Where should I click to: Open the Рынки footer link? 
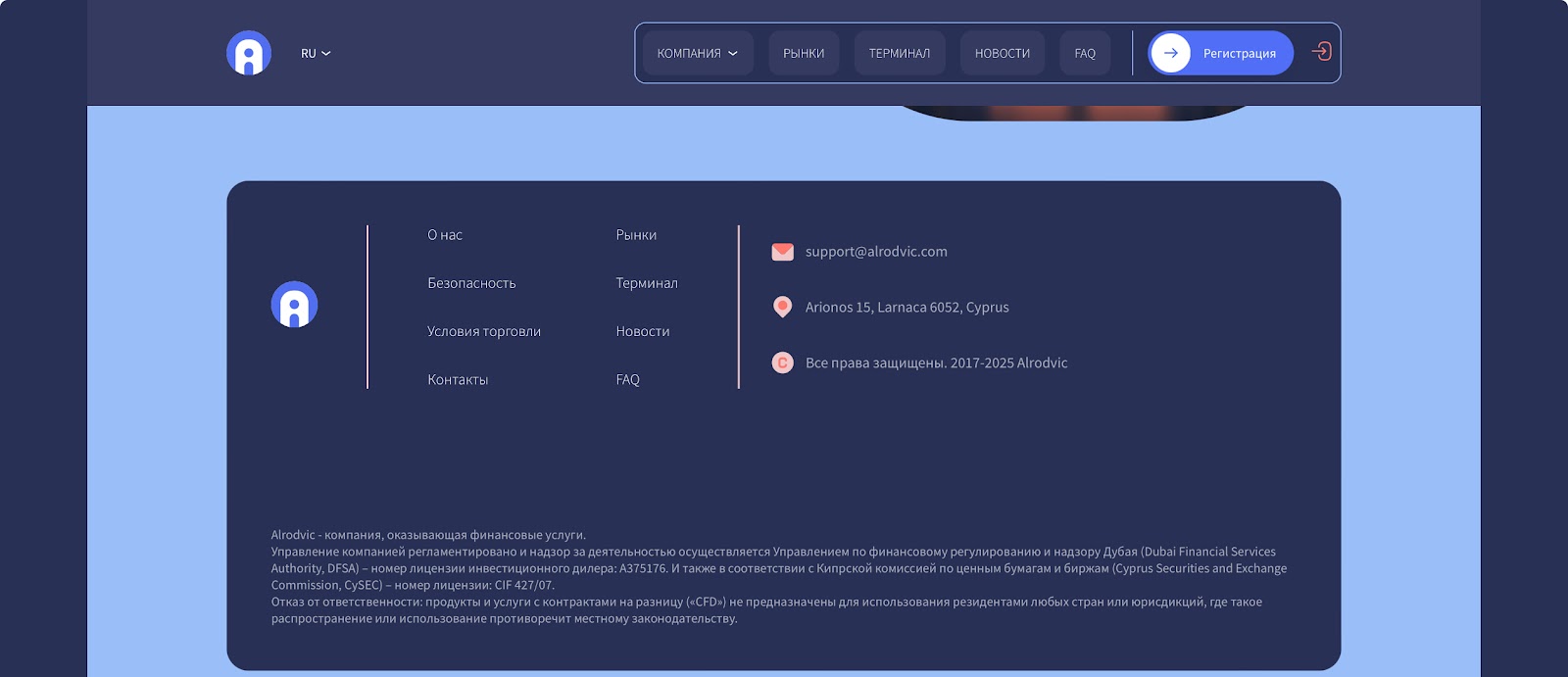pyautogui.click(x=636, y=235)
